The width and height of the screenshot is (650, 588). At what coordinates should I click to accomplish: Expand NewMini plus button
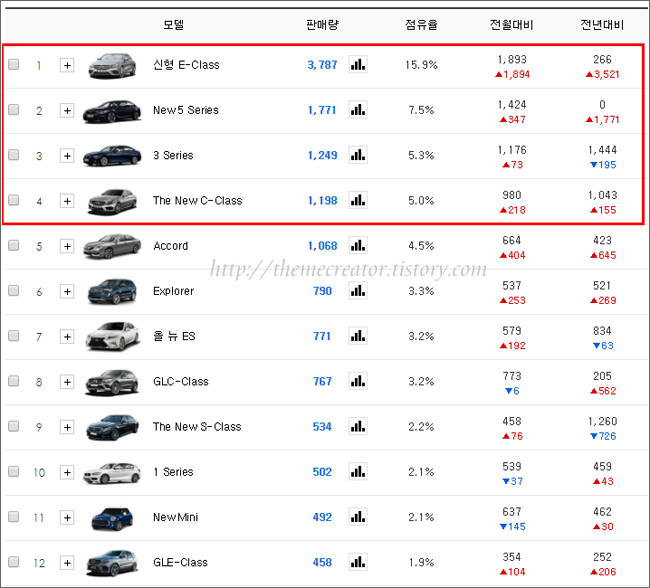pos(67,517)
